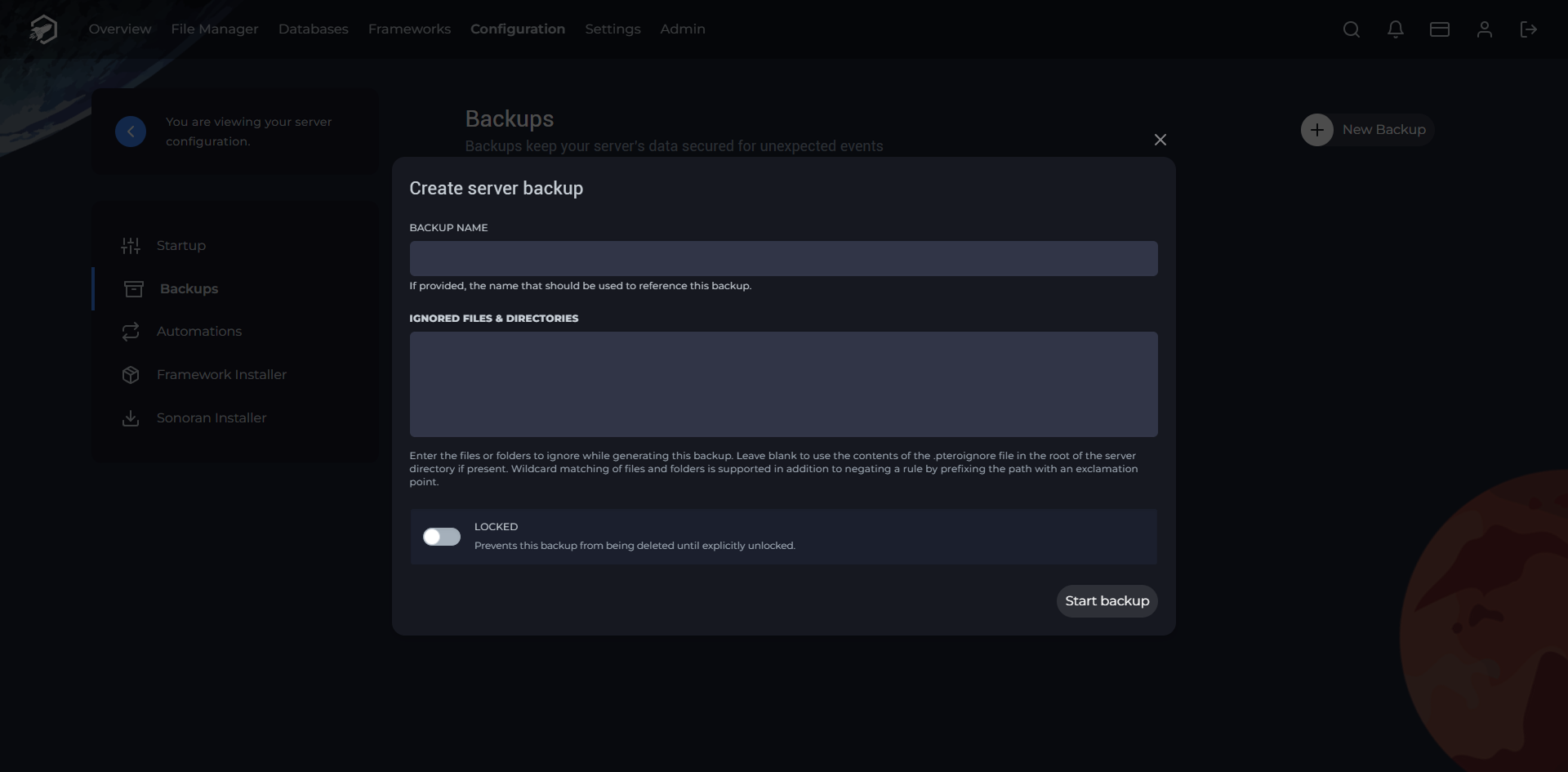
Task: Select the Startup sliders icon
Action: click(131, 245)
